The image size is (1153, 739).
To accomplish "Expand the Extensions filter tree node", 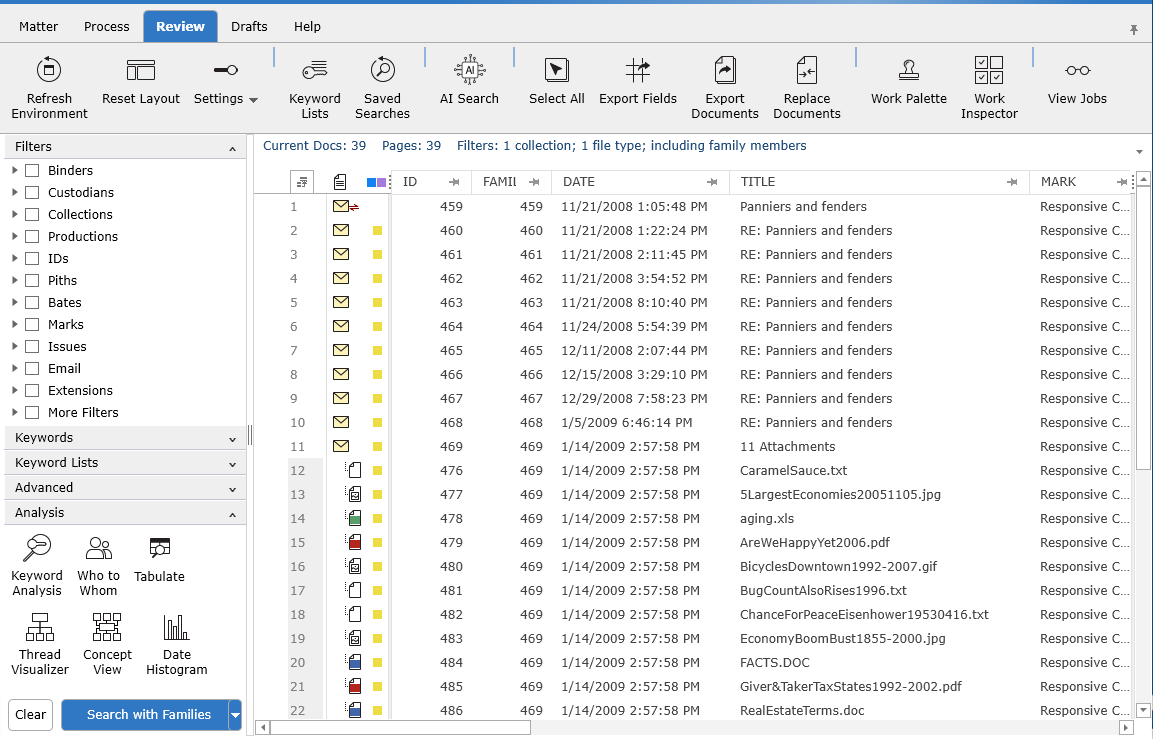I will (x=14, y=390).
